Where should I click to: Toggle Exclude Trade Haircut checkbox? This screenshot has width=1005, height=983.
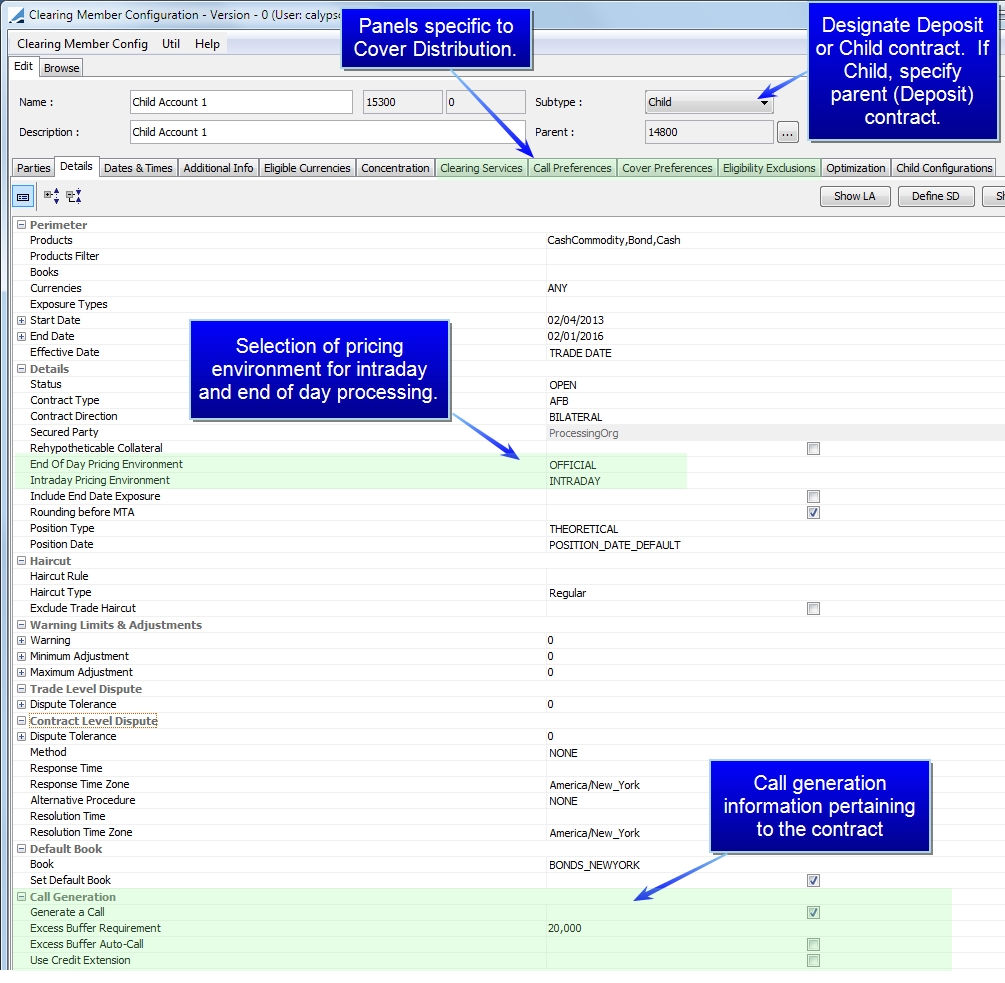coord(813,609)
